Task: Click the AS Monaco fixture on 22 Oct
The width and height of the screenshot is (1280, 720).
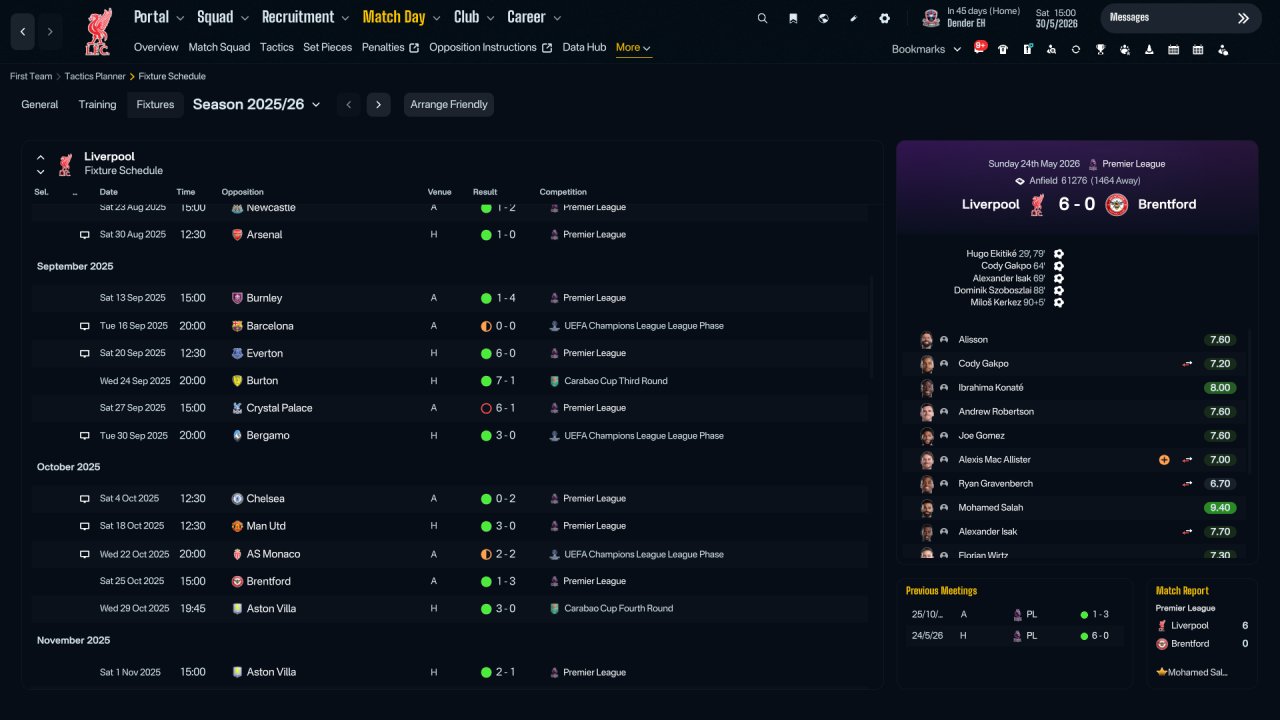Action: tap(451, 554)
